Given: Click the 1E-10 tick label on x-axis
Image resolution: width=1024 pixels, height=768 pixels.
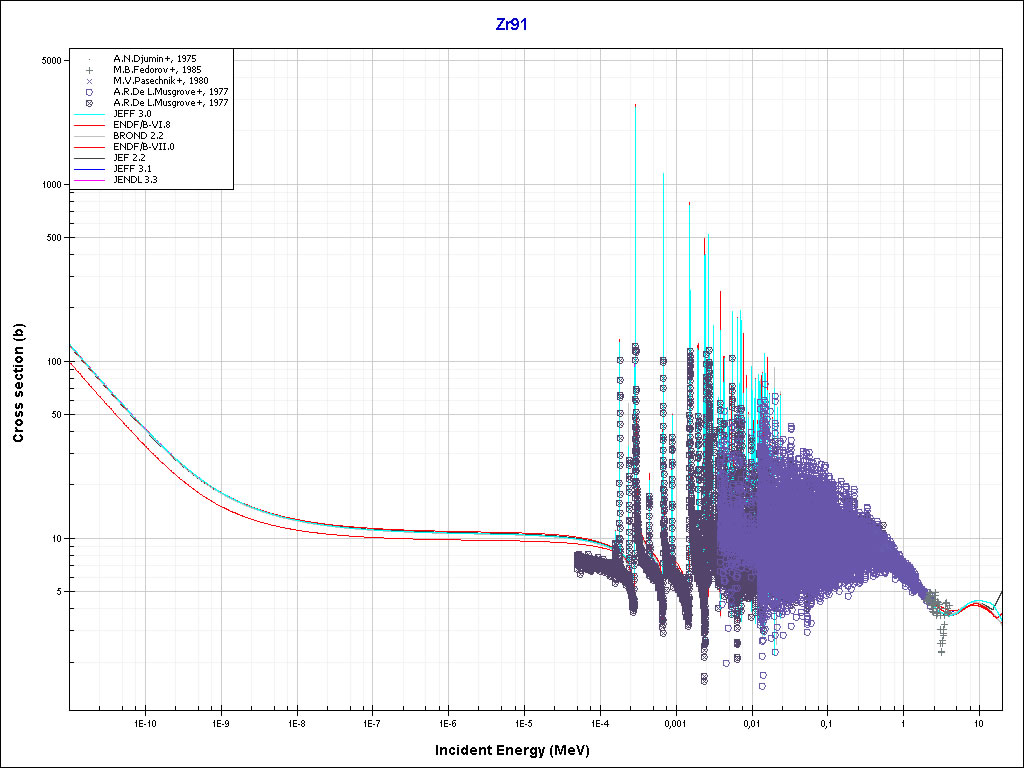Looking at the screenshot, I should pyautogui.click(x=144, y=722).
